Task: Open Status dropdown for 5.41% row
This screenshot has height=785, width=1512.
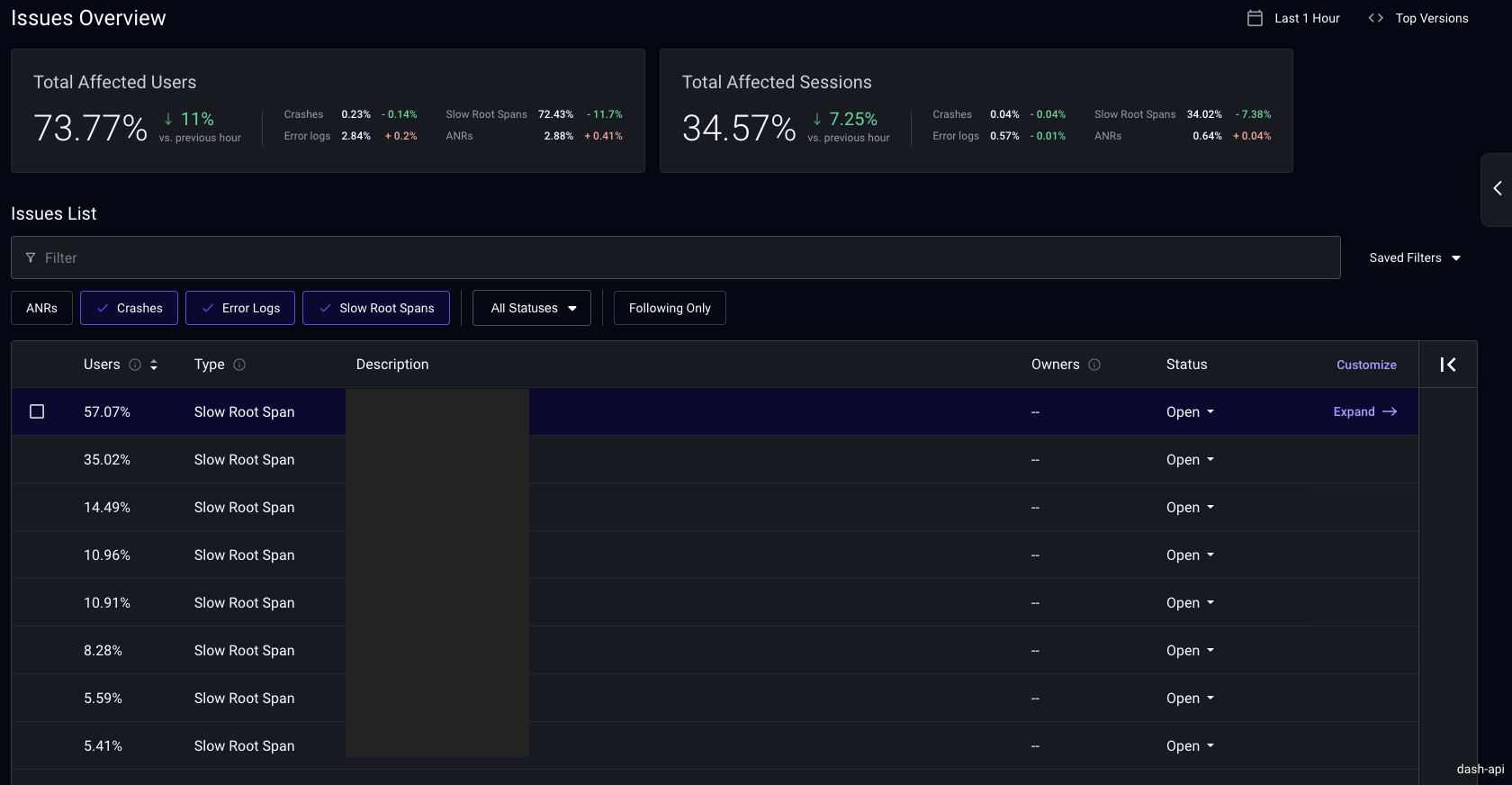Action: coord(1191,745)
